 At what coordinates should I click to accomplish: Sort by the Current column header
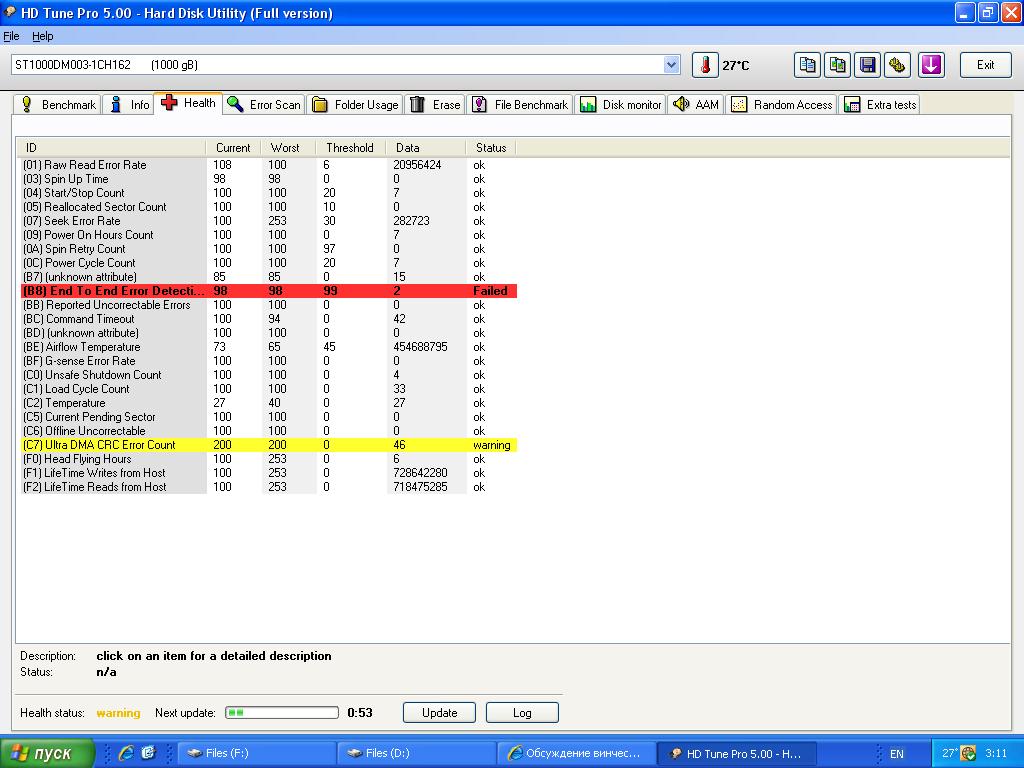(233, 148)
